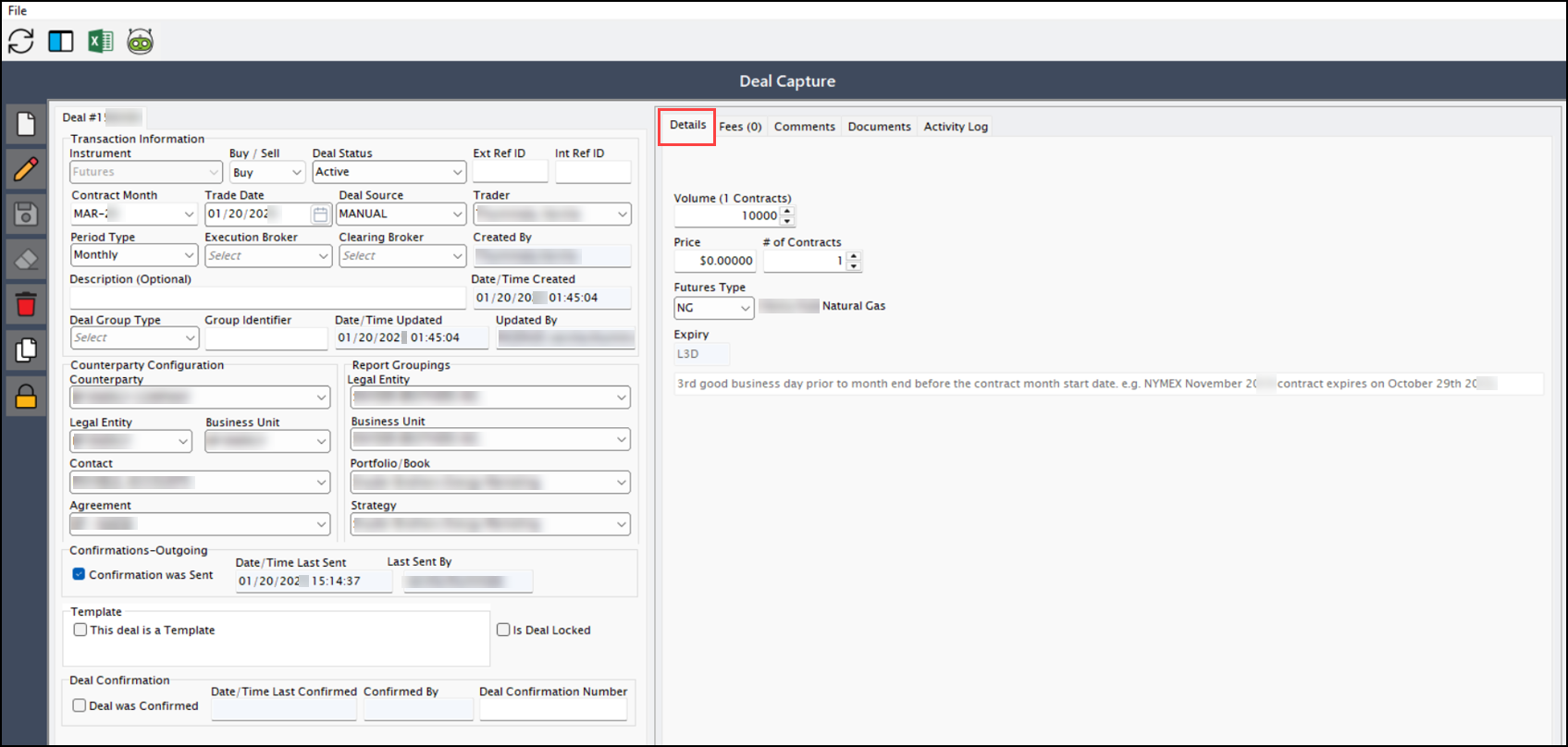
Task: Click the refresh icon in the toolbar
Action: pyautogui.click(x=21, y=42)
